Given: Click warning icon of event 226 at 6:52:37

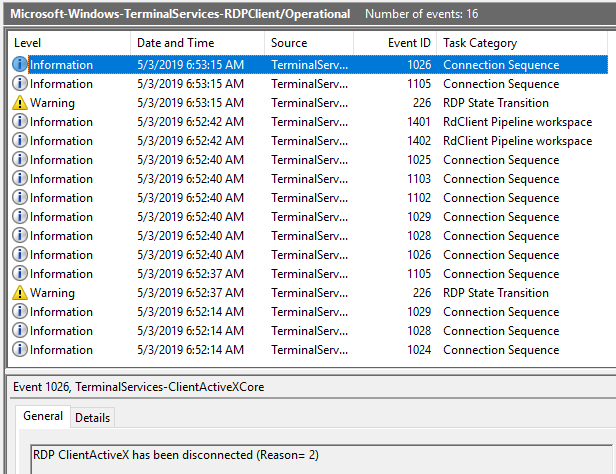Looking at the screenshot, I should click(20, 293).
